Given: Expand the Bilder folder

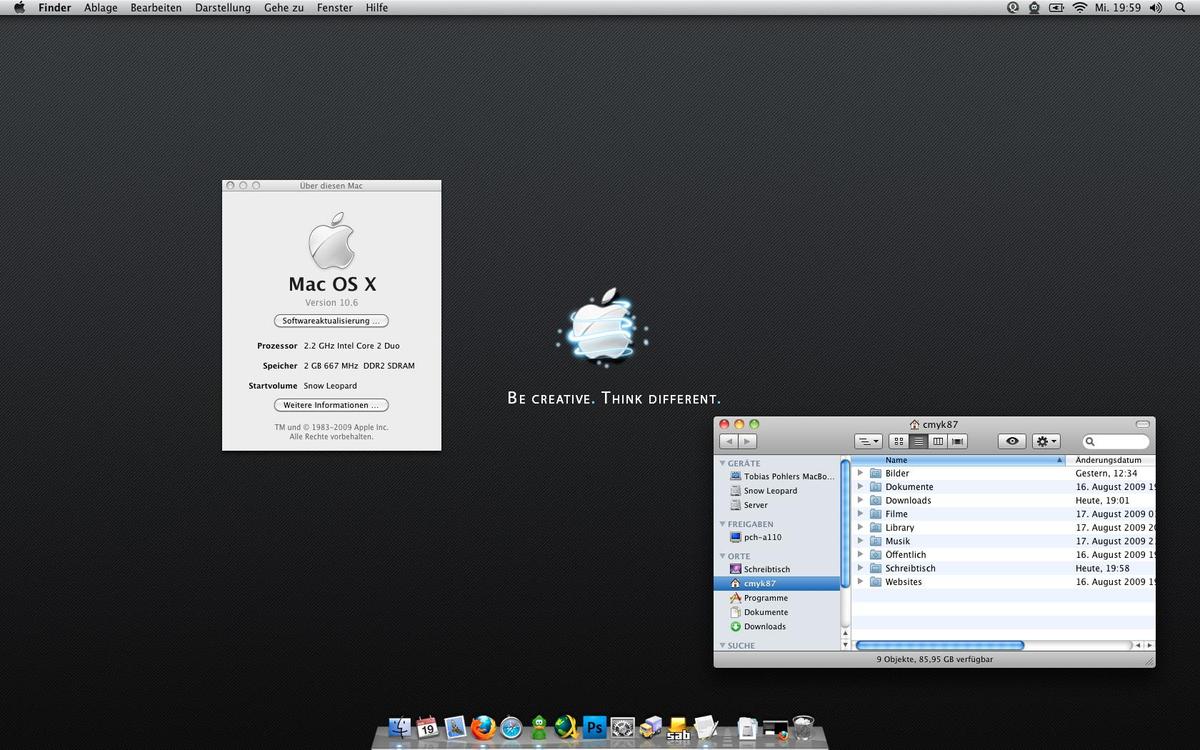Looking at the screenshot, I should [860, 473].
